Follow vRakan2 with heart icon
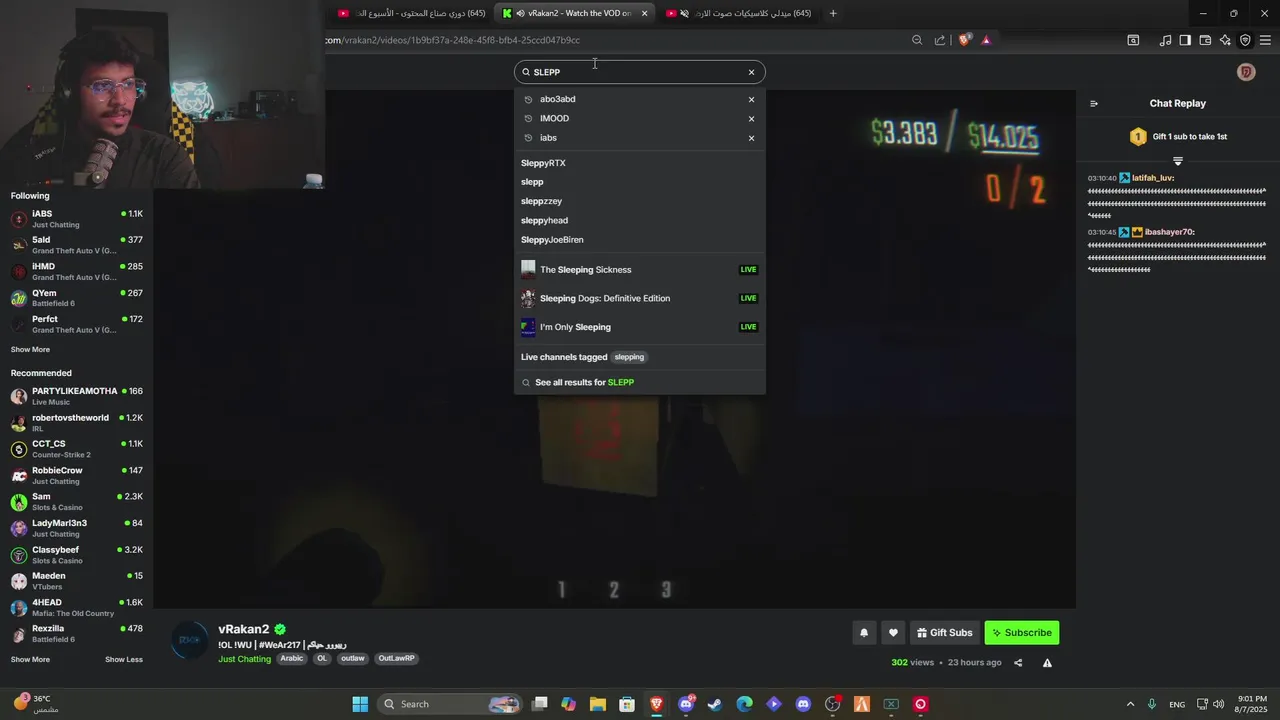Viewport: 1280px width, 720px height. (x=894, y=632)
